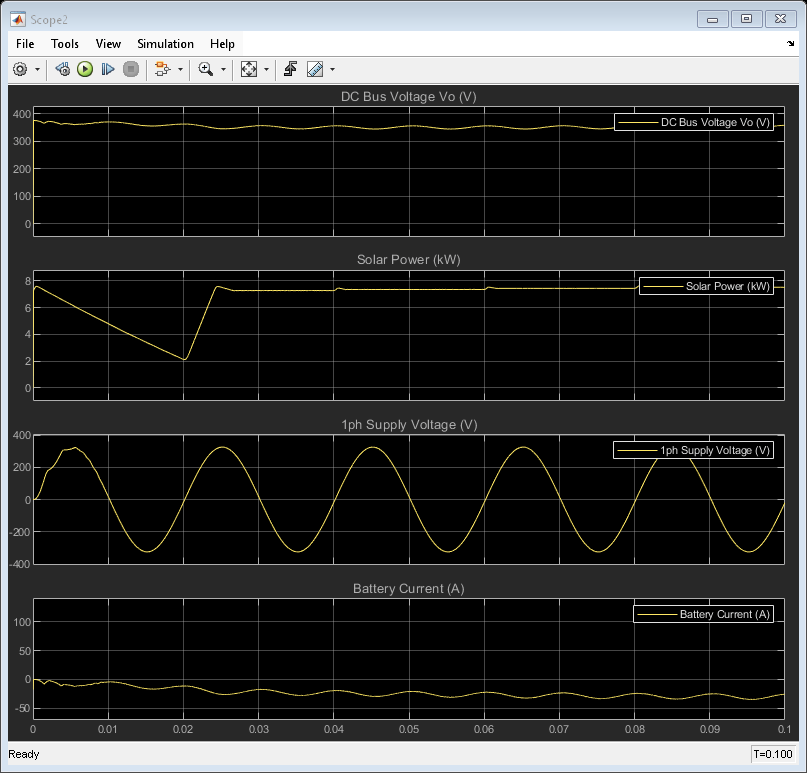Click the Scale Axes Limits icon

click(x=249, y=69)
